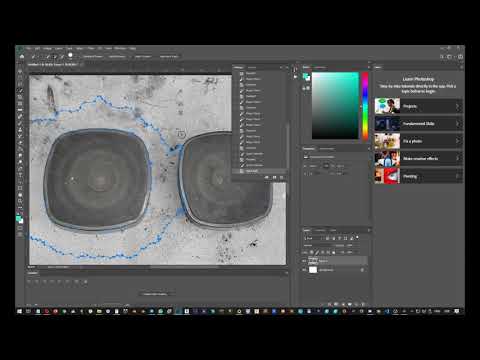Viewport: 480px width, 360px height.
Task: Expand Fix a photo chevron
Action: click(457, 141)
